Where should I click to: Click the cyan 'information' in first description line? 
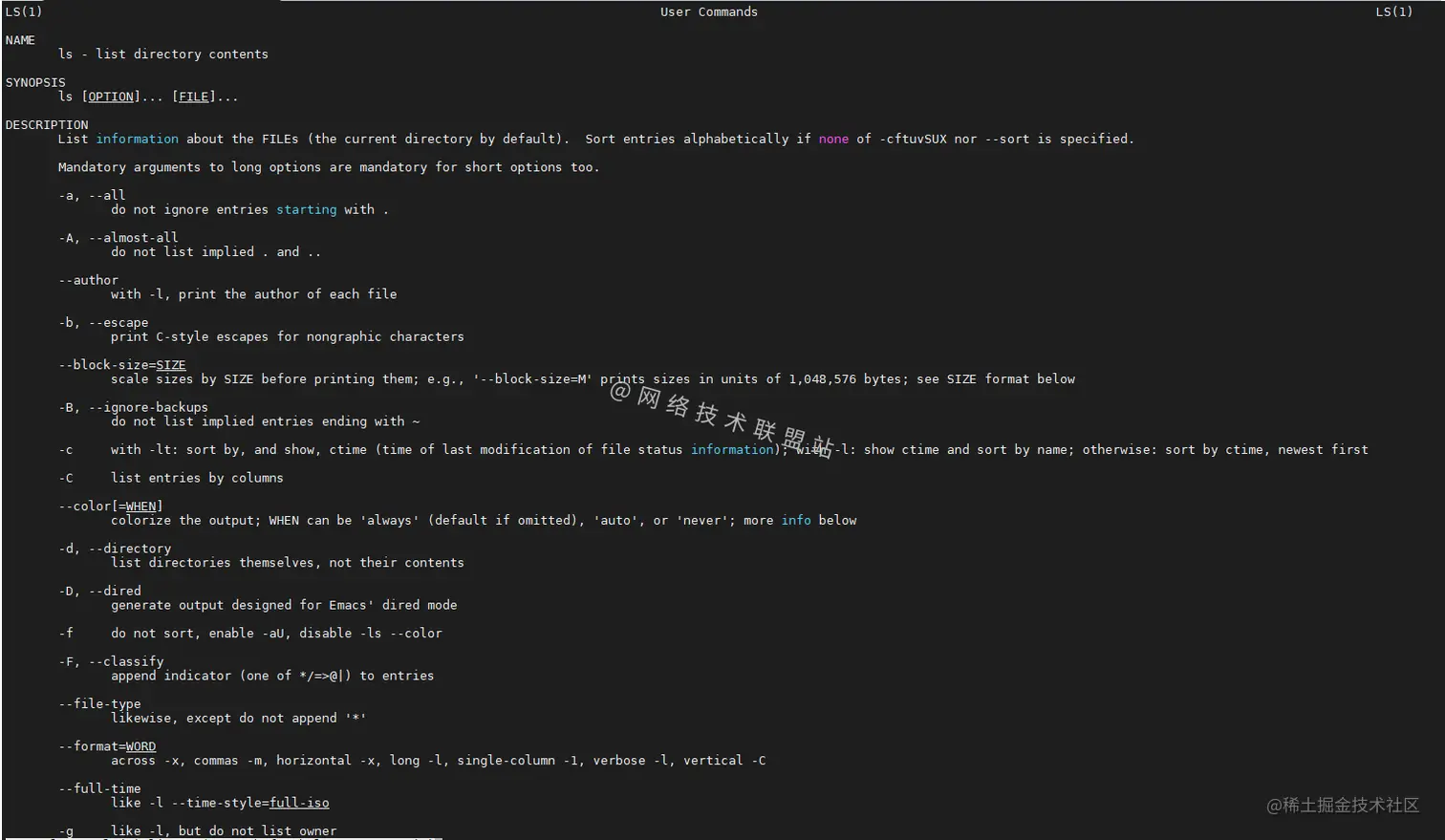pyautogui.click(x=137, y=139)
